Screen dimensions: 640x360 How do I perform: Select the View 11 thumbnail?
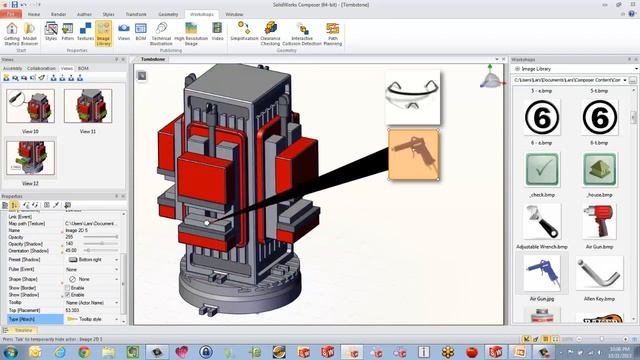(x=88, y=106)
